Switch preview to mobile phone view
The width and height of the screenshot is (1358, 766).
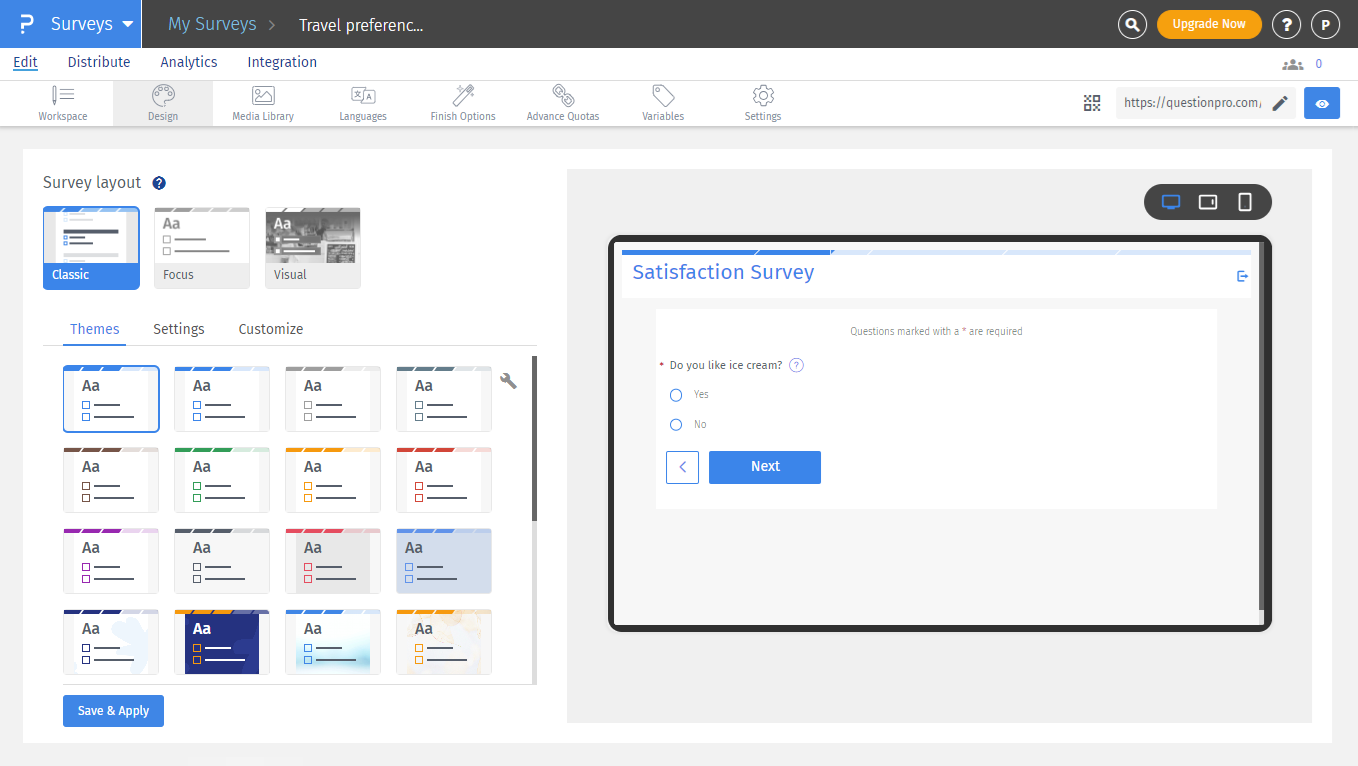pyautogui.click(x=1244, y=201)
